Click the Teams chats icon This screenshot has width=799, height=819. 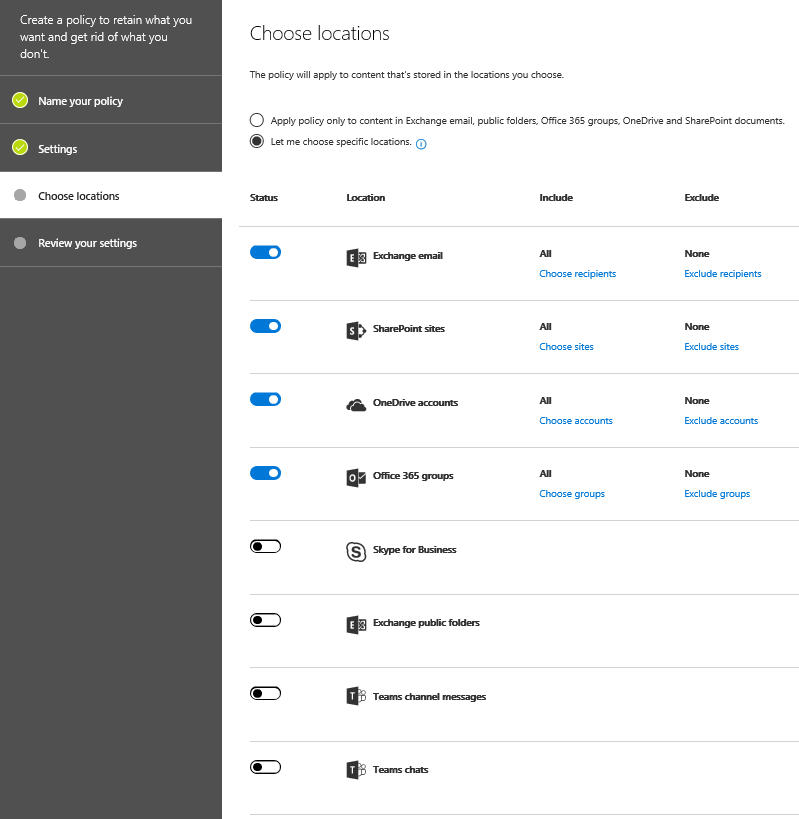(x=356, y=770)
